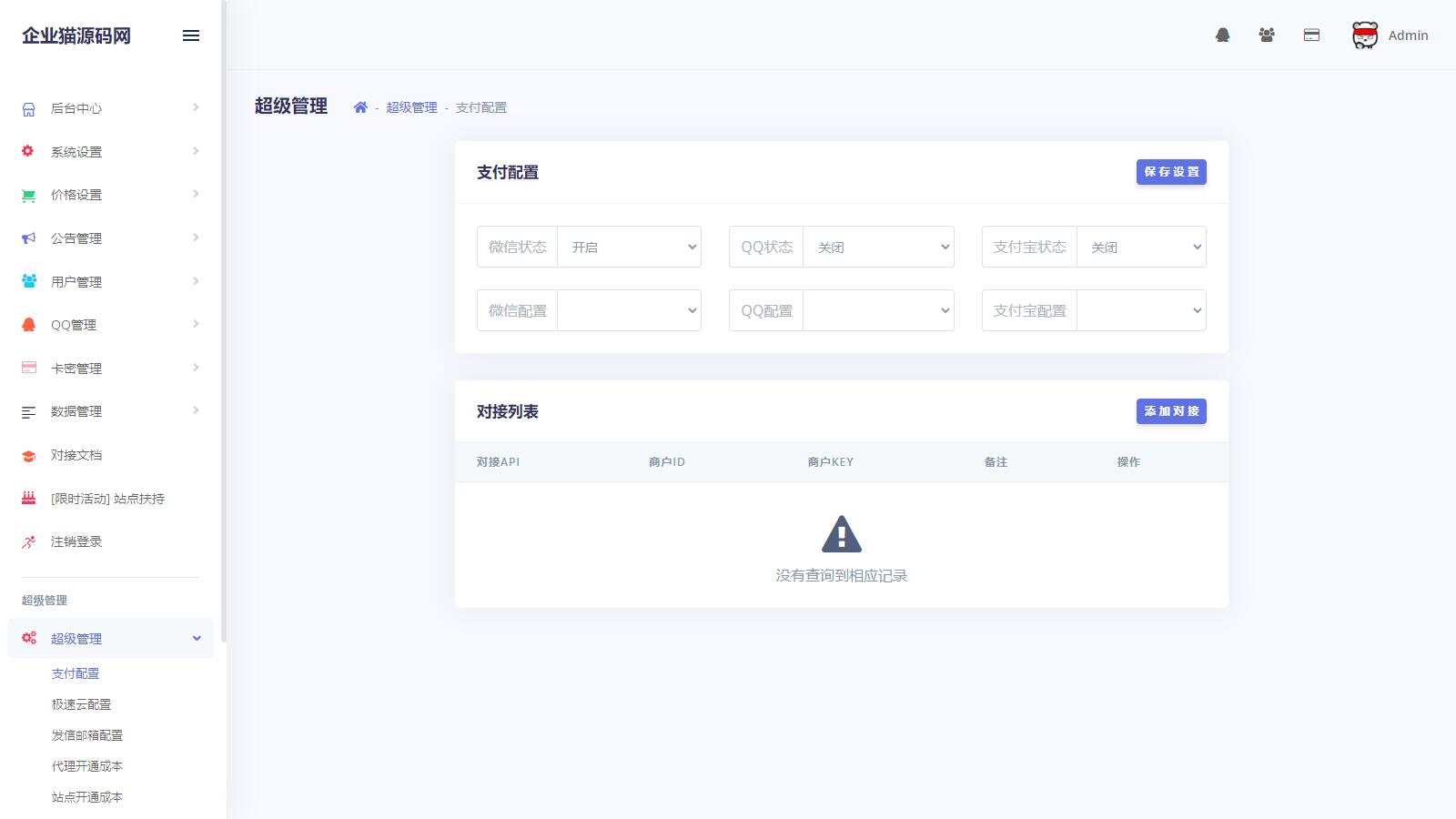Click the 商户ID column header

click(667, 462)
